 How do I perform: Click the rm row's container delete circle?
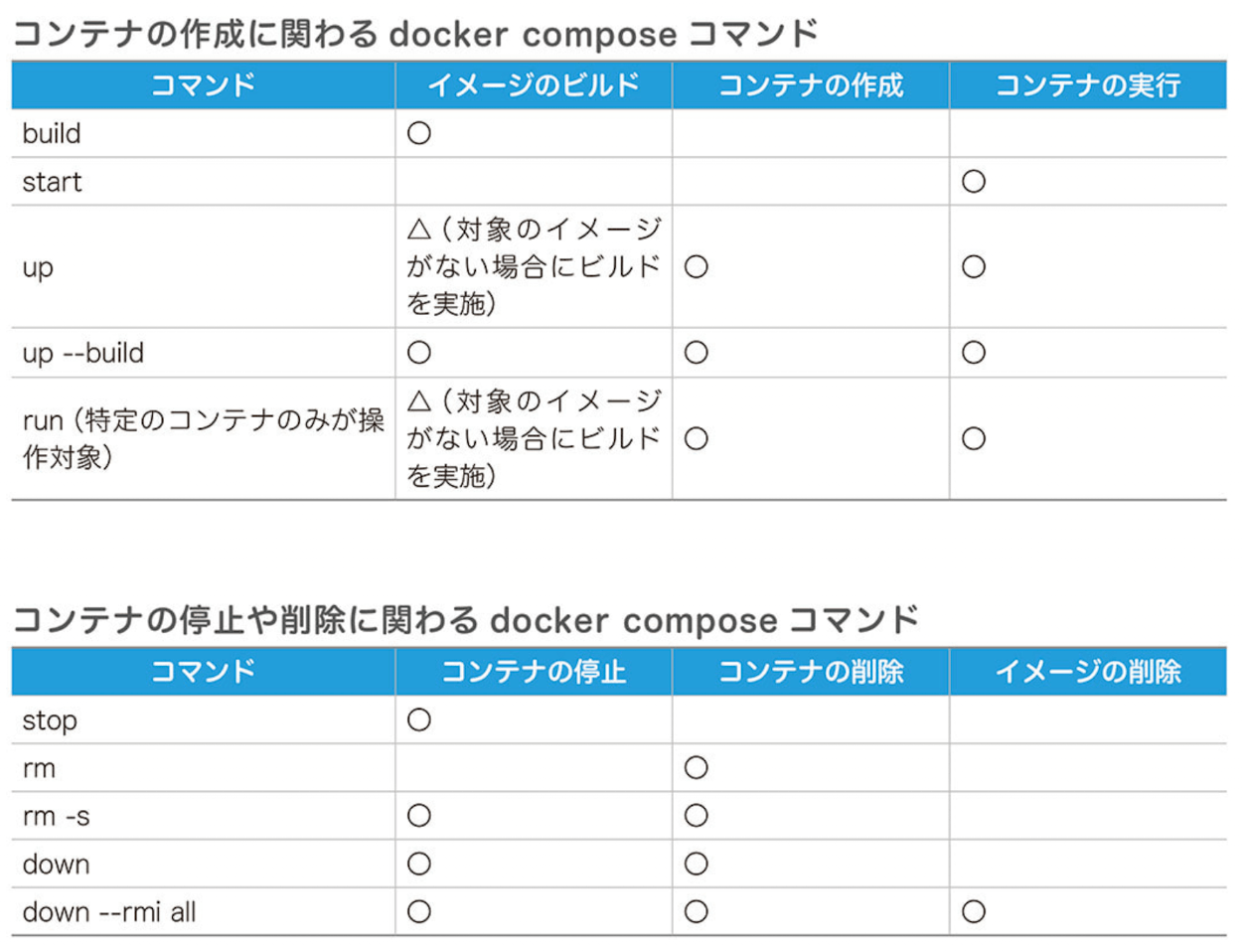696,767
